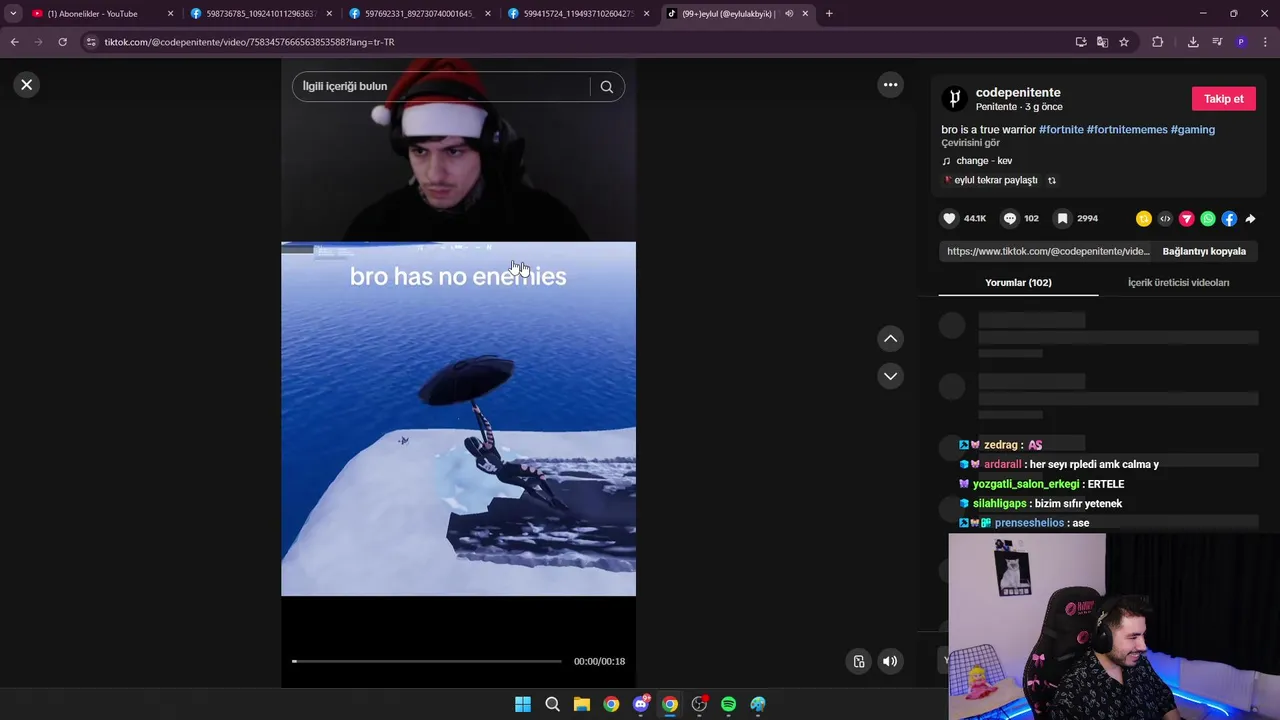Open the media control music icon

1217,42
